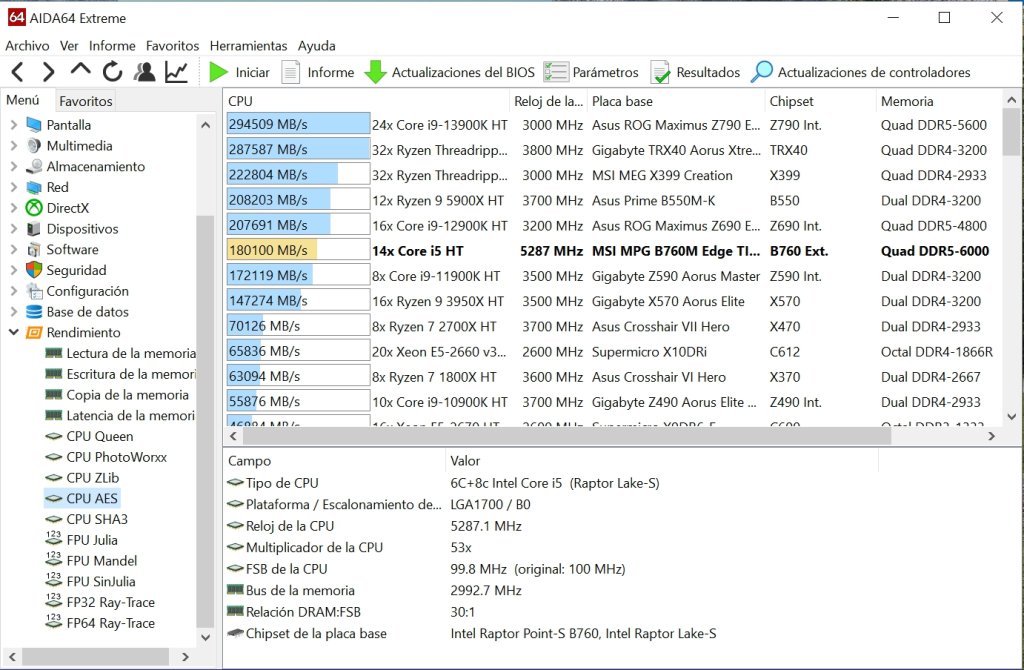
Task: Open the Informe menu
Action: click(x=112, y=46)
